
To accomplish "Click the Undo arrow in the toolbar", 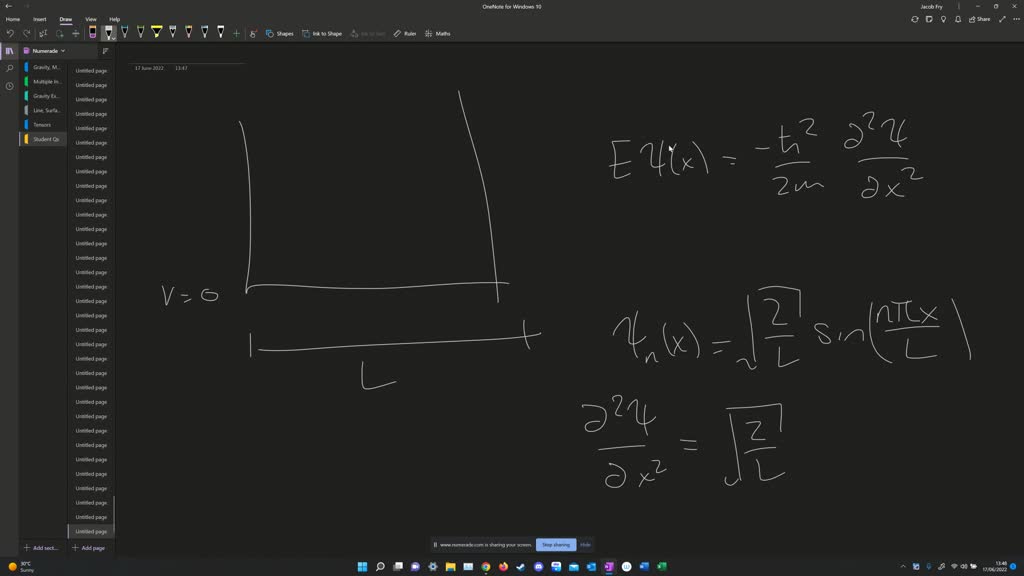I will click(x=10, y=33).
